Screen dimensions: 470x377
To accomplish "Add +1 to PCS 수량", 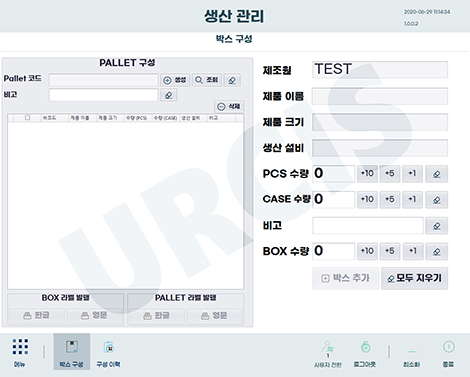I will (412, 174).
